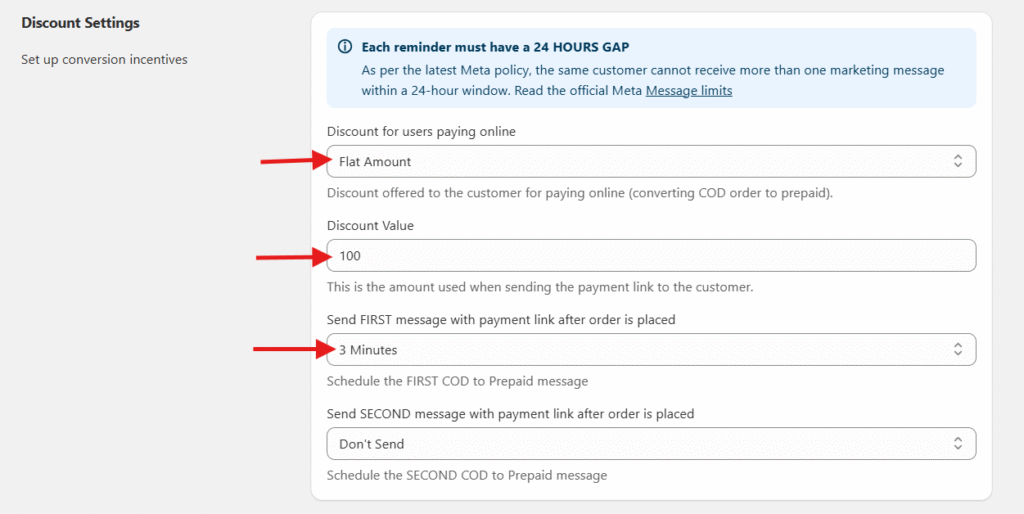
Task: Focus the Discount Value field showing 100
Action: (650, 256)
